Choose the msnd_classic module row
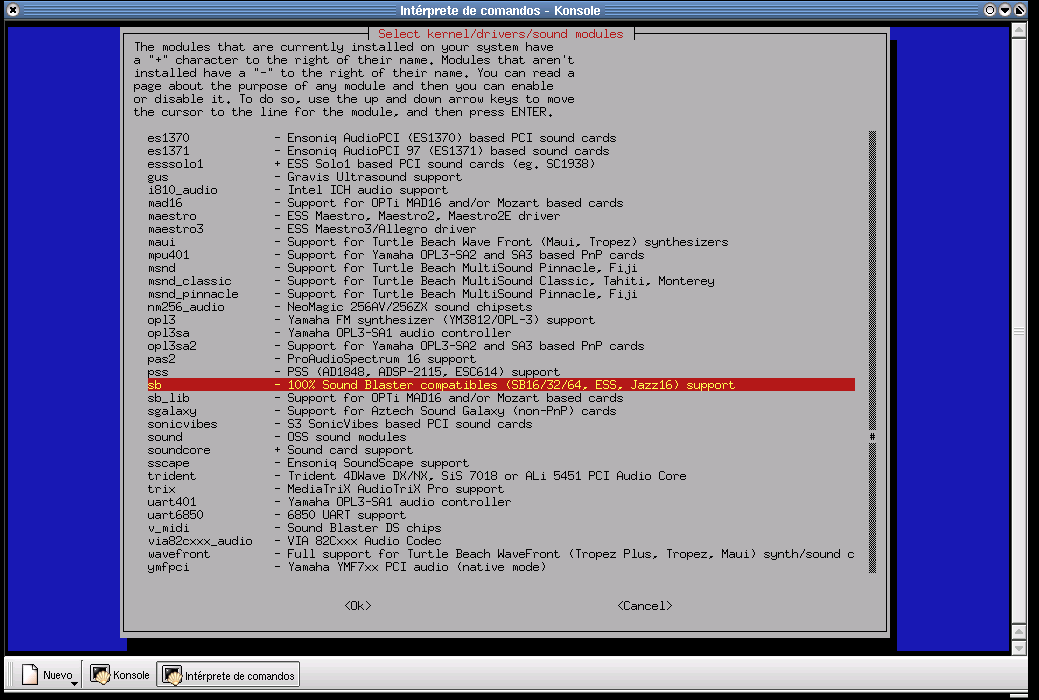 click(501, 281)
